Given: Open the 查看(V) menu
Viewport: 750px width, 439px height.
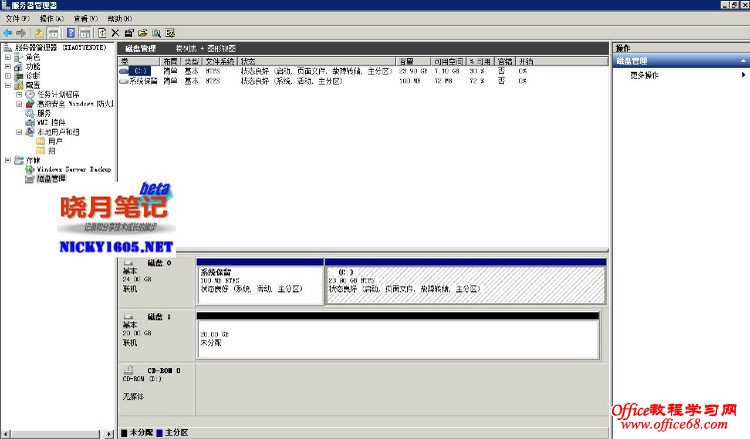Looking at the screenshot, I should (86, 19).
